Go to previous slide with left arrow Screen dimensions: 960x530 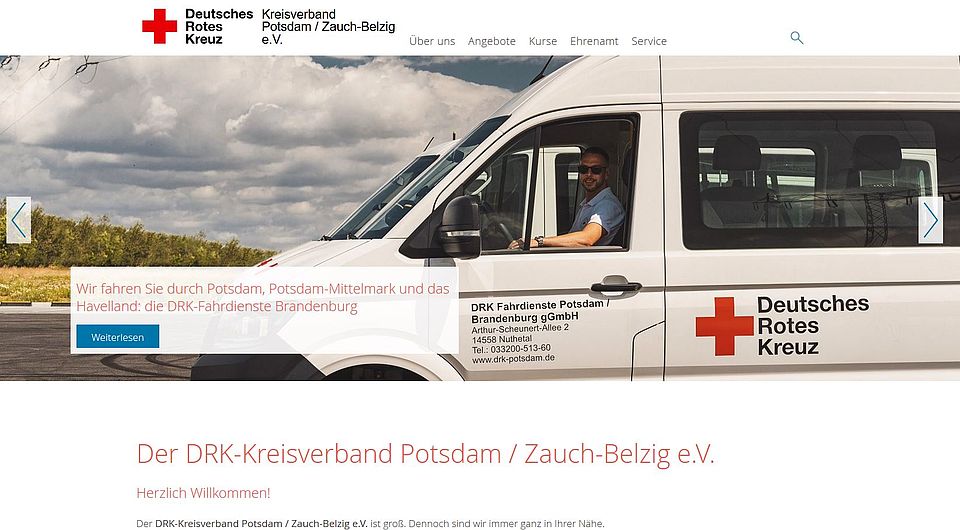(x=18, y=220)
